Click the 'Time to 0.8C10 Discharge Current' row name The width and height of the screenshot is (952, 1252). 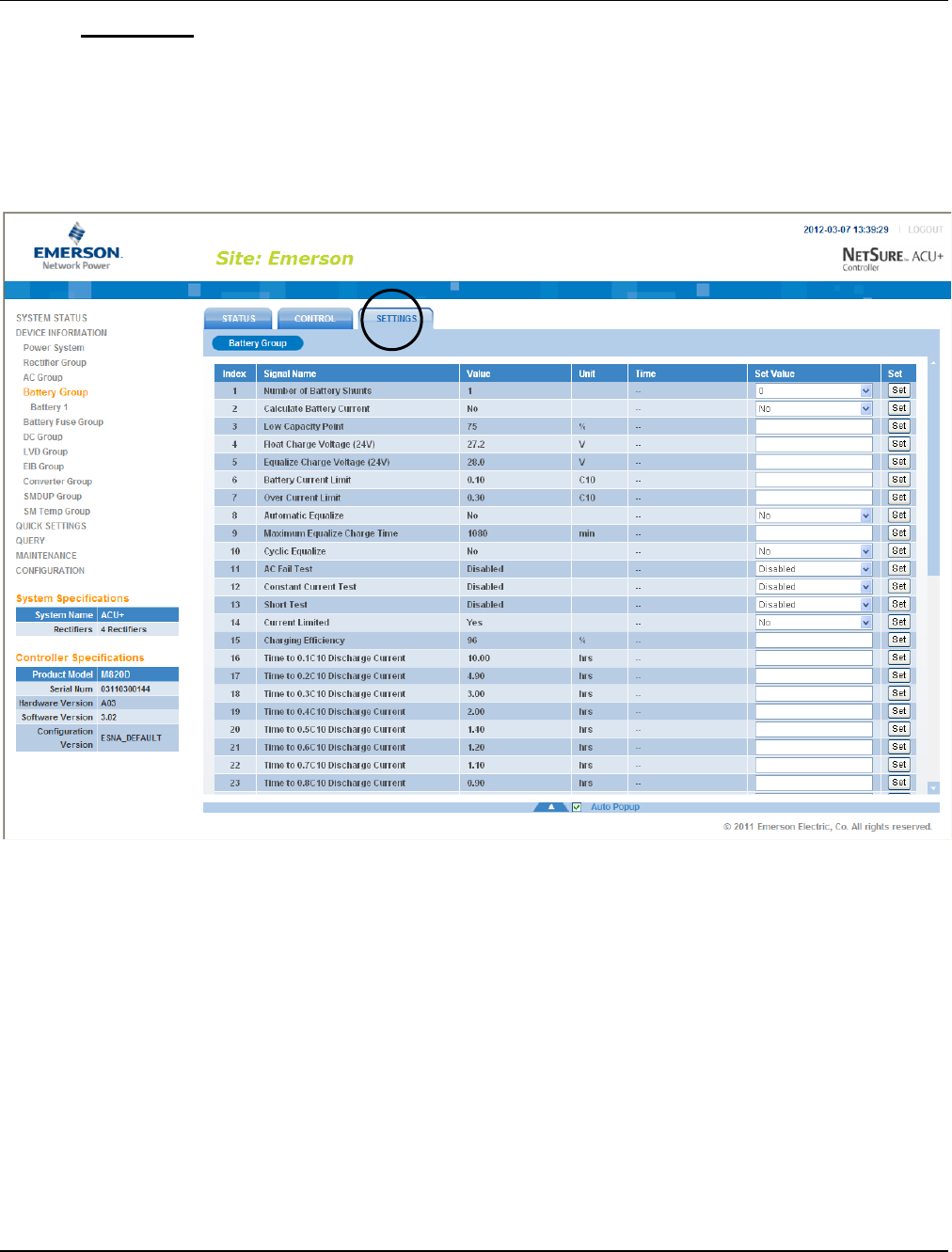[x=334, y=784]
